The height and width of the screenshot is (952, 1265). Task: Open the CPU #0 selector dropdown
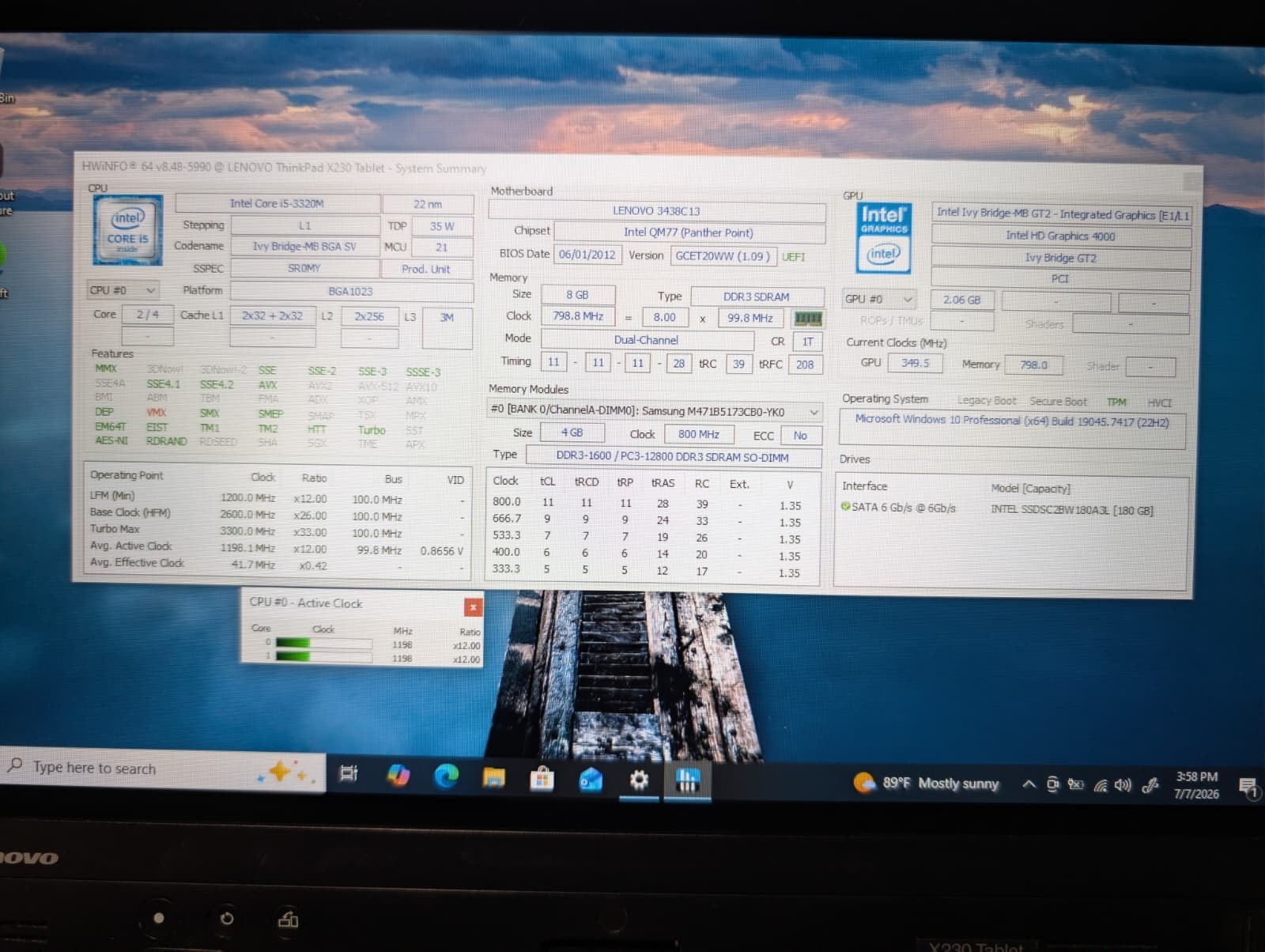click(123, 290)
